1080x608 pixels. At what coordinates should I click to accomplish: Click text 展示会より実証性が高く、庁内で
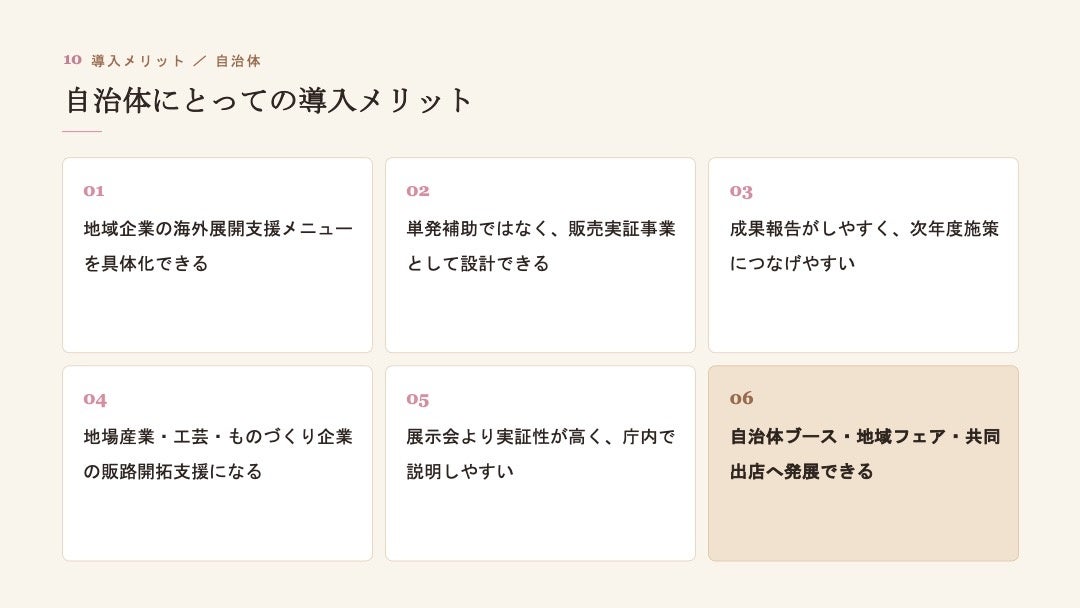(x=541, y=437)
